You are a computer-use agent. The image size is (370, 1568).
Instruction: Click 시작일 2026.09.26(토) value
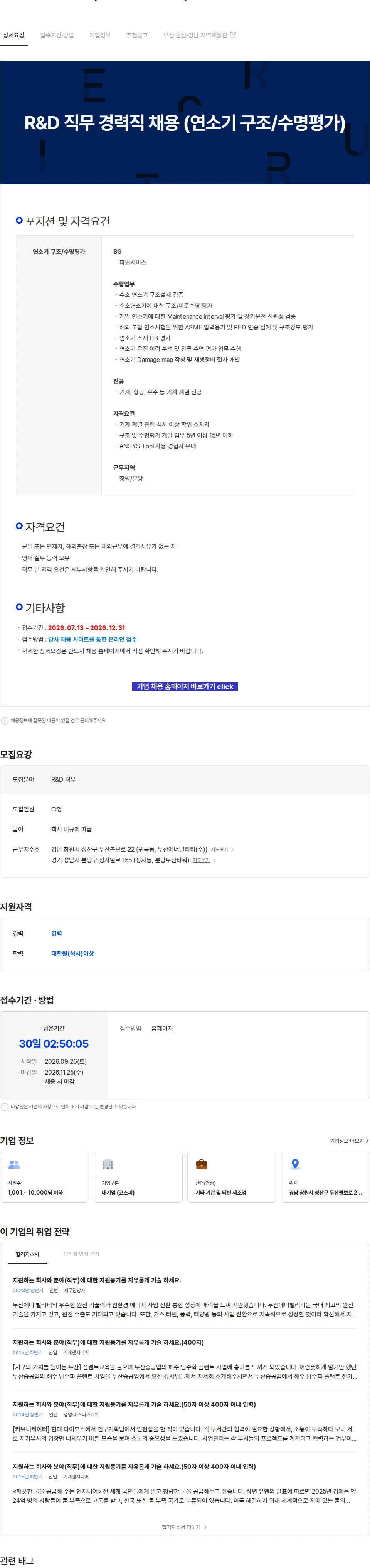coord(66,1061)
